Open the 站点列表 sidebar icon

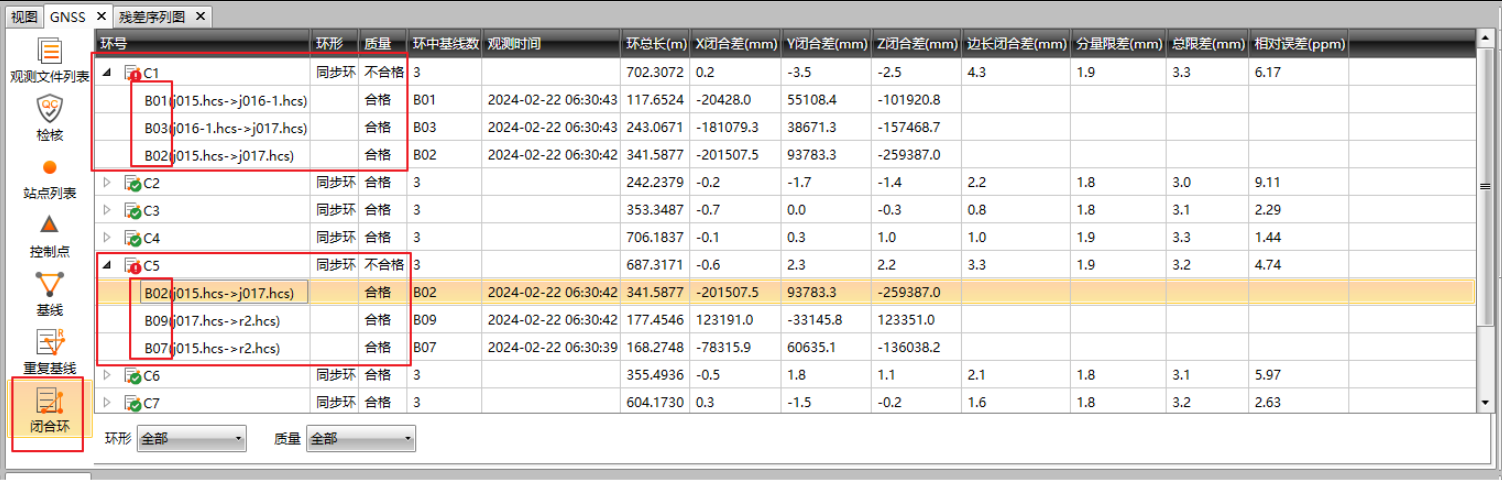[x=49, y=178]
